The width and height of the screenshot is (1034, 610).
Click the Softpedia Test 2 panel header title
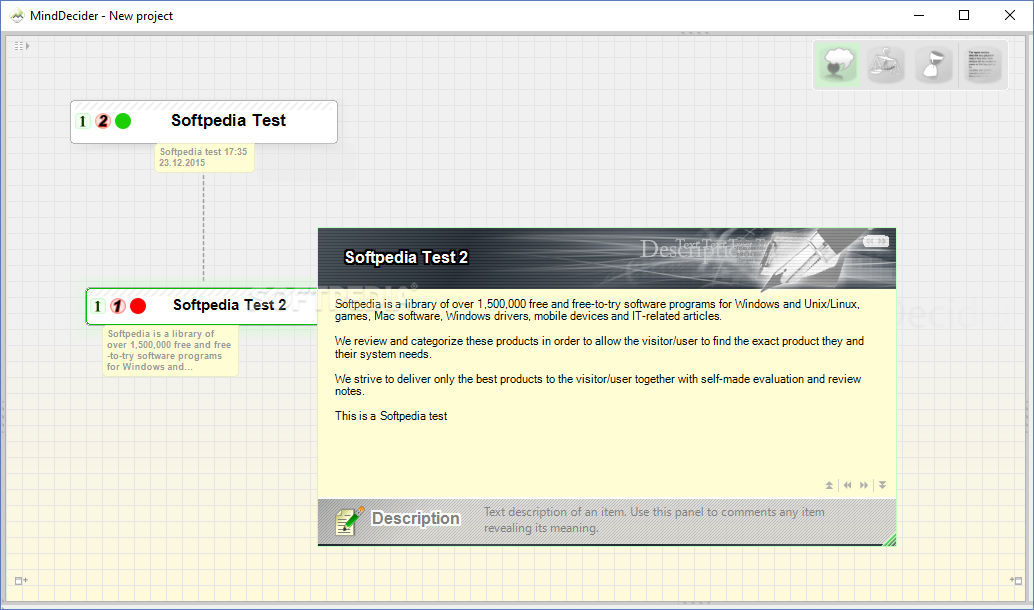pos(406,257)
